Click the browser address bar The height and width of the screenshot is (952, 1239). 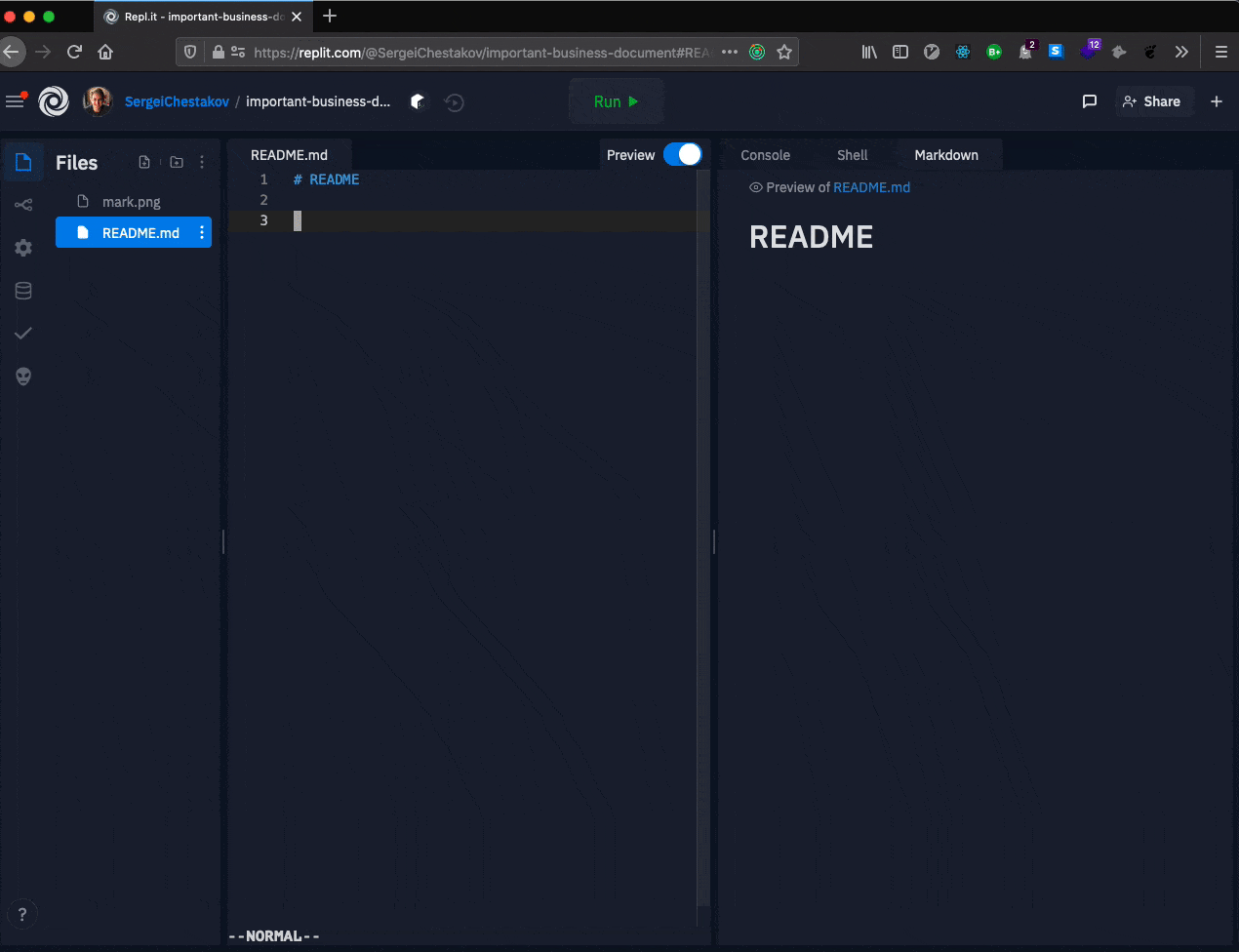[480, 53]
